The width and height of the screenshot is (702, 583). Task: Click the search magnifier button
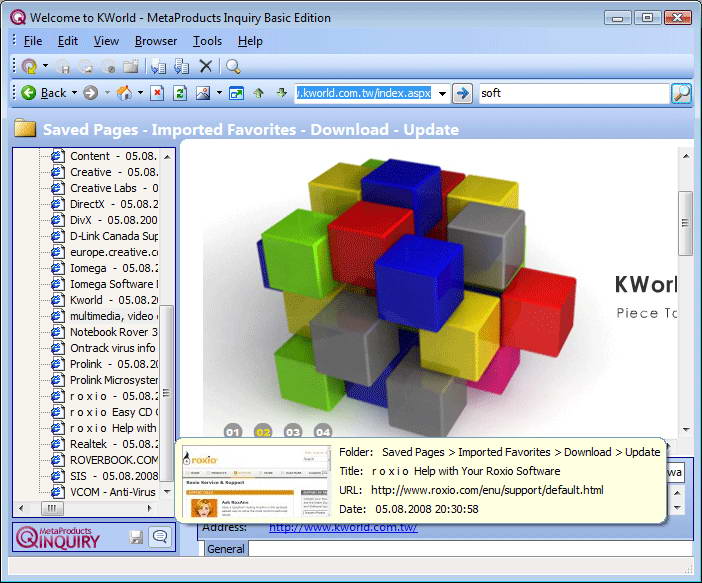[x=681, y=93]
